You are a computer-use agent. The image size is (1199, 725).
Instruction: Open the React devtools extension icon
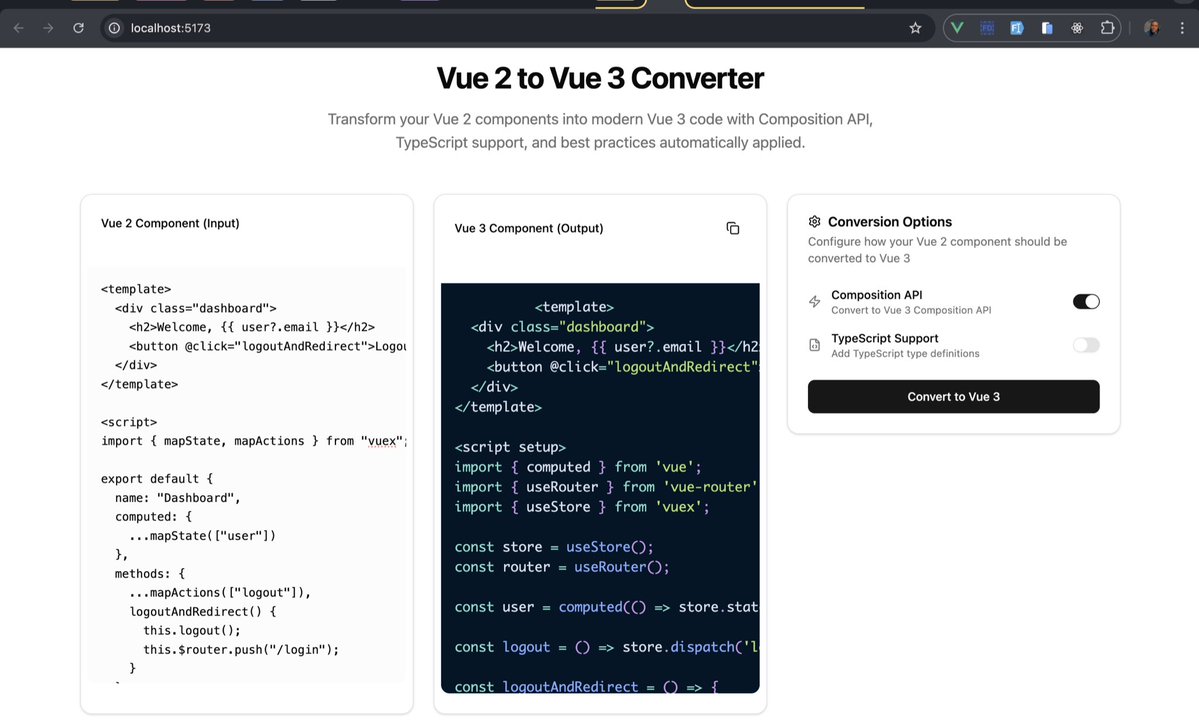[1077, 28]
